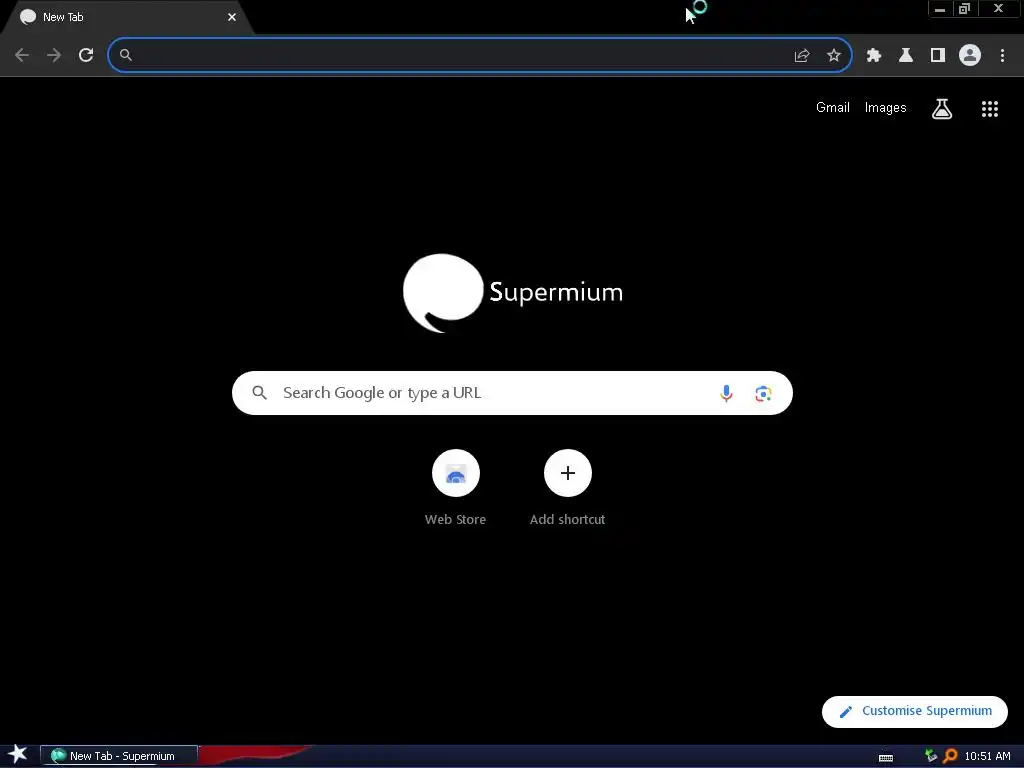Restore down the browser window

965,9
